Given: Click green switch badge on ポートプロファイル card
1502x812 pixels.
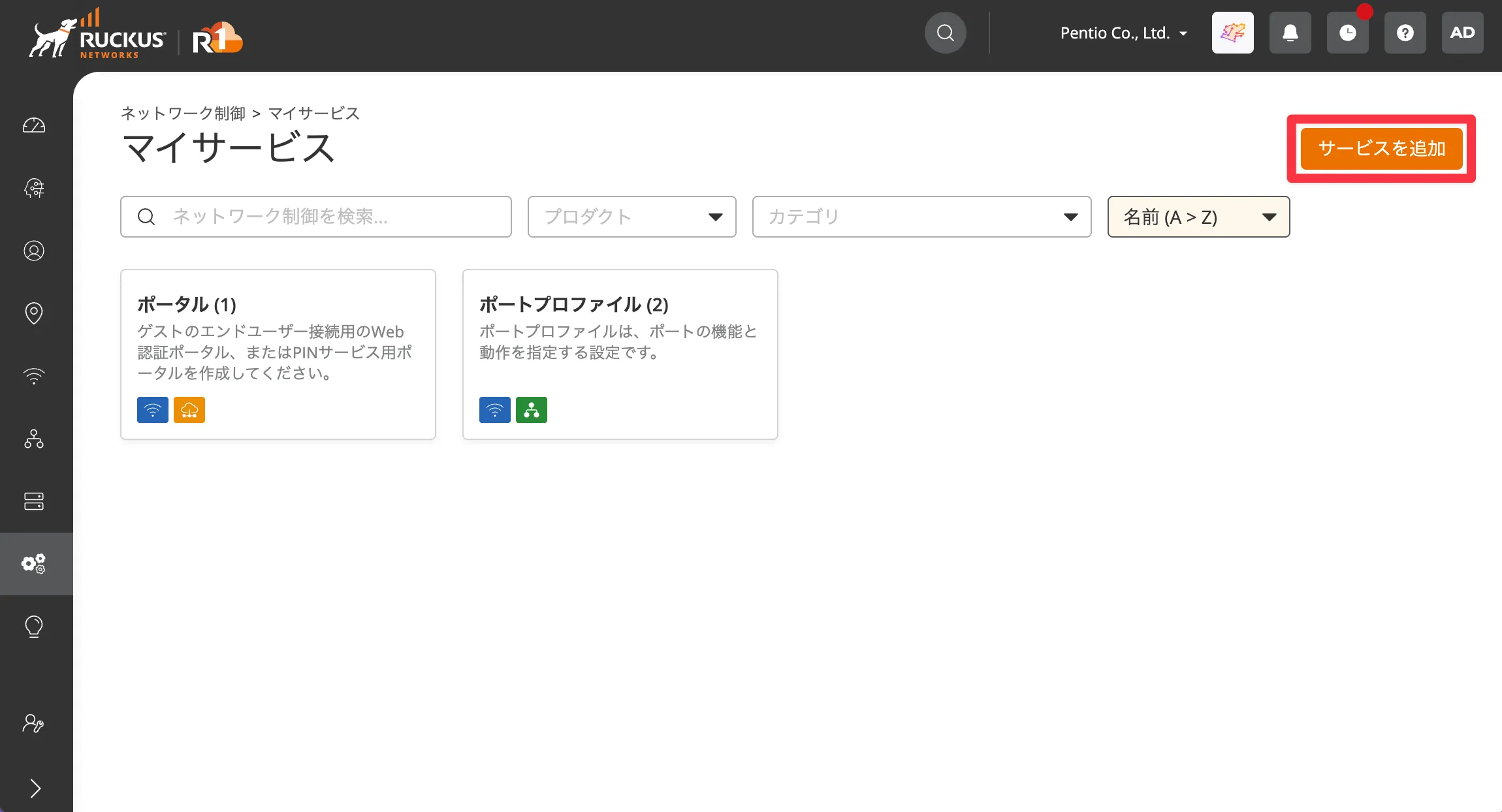Looking at the screenshot, I should 532,410.
